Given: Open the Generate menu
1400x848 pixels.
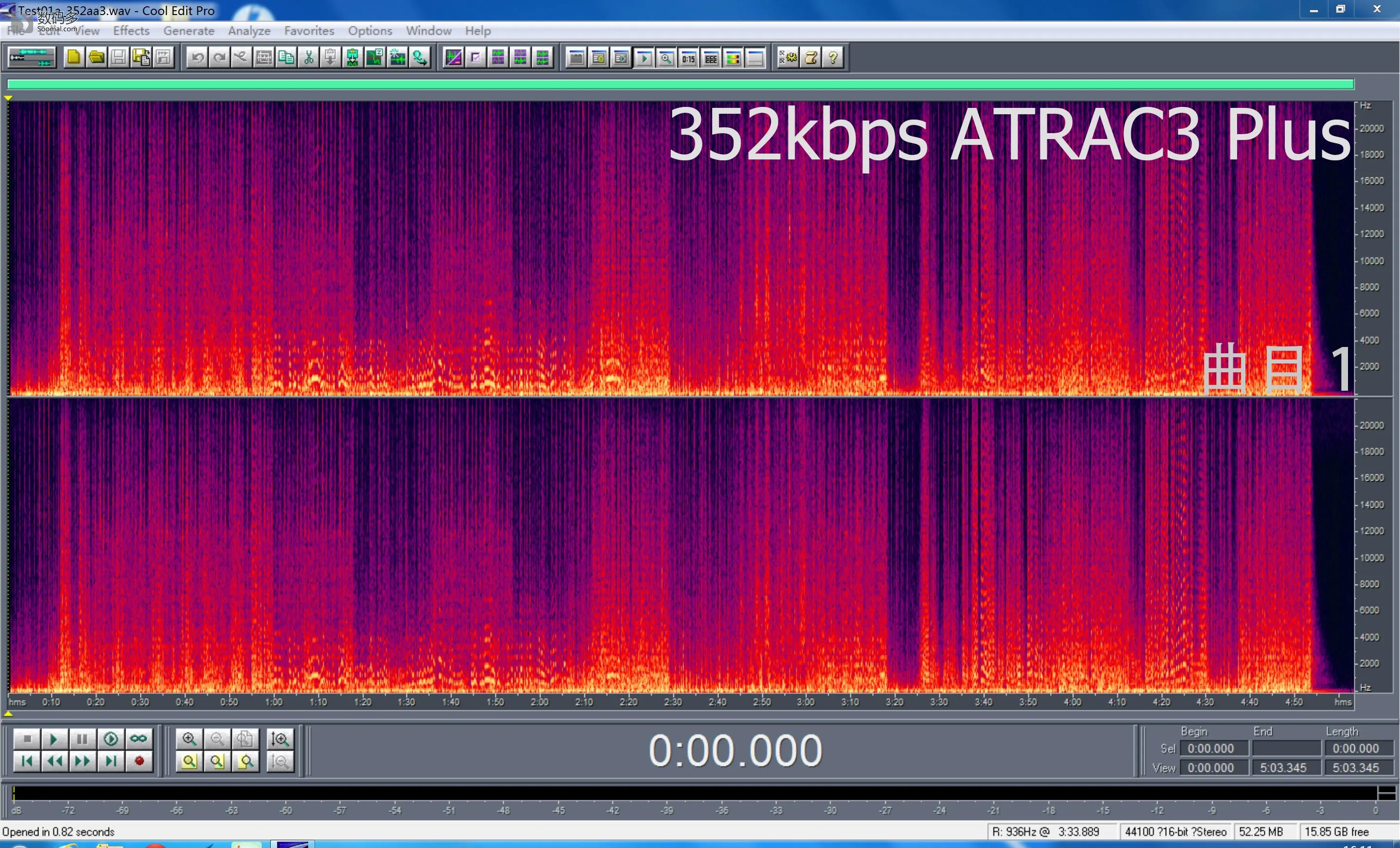Looking at the screenshot, I should 189,31.
